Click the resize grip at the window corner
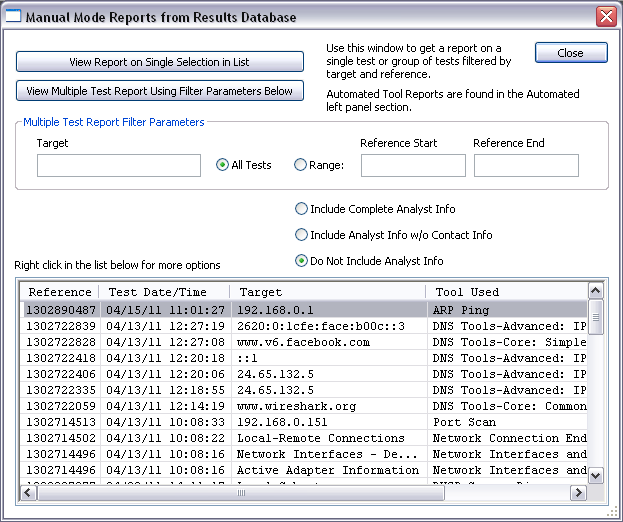Image resolution: width=623 pixels, height=522 pixels. [x=614, y=512]
